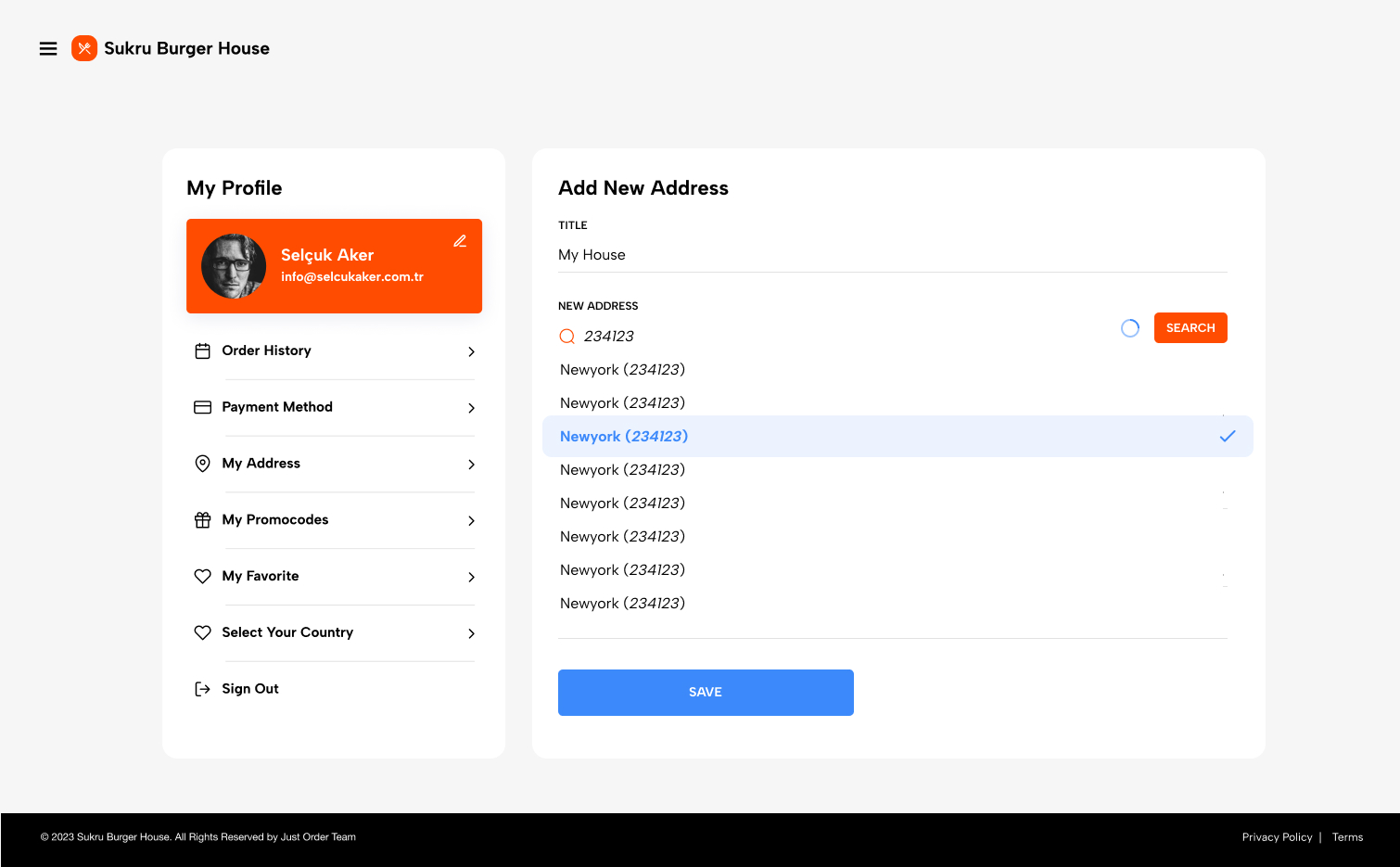This screenshot has width=1400, height=867.
Task: Open the Privacy Policy footer link
Action: click(1277, 837)
